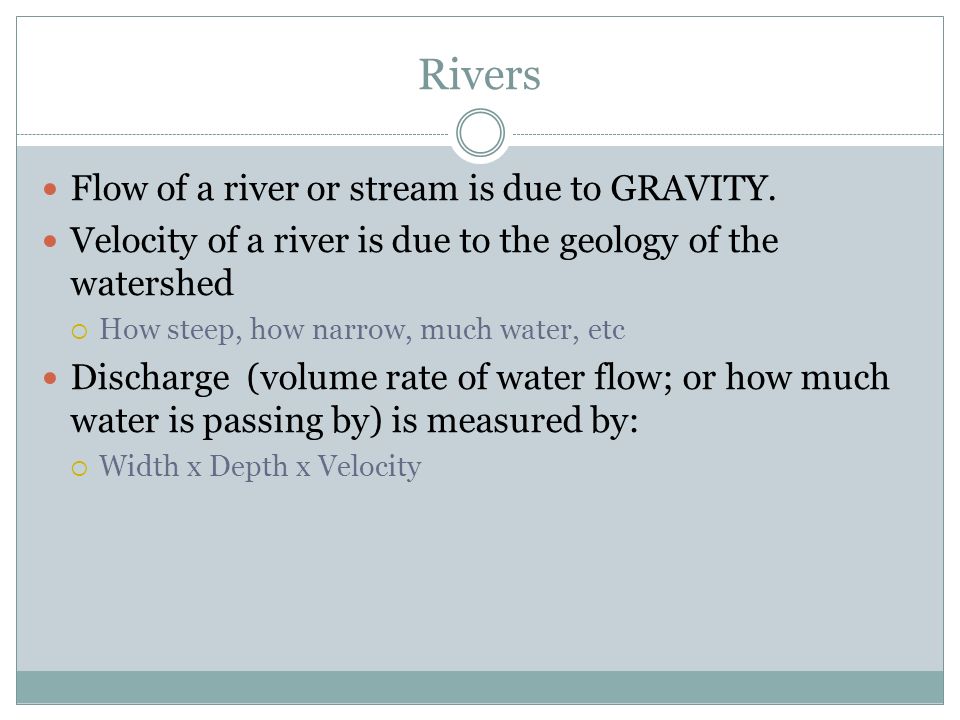This screenshot has height=720, width=960.
Task: Click the sub-bullet text How steep, how narrow
Action: pyautogui.click(x=253, y=329)
